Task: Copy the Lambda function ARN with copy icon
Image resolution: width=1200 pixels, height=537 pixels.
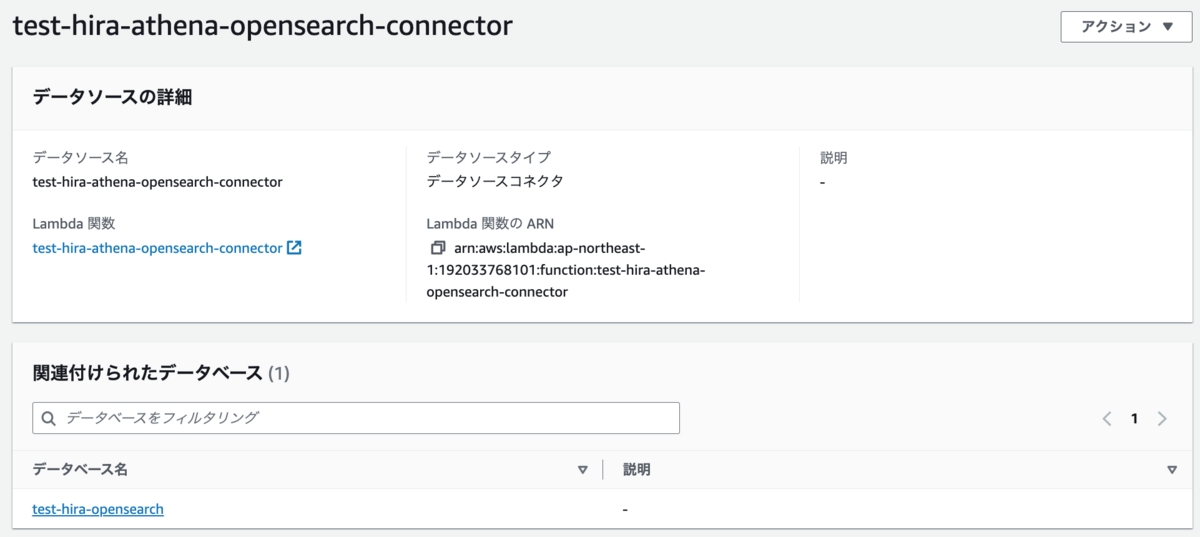Action: tap(437, 247)
